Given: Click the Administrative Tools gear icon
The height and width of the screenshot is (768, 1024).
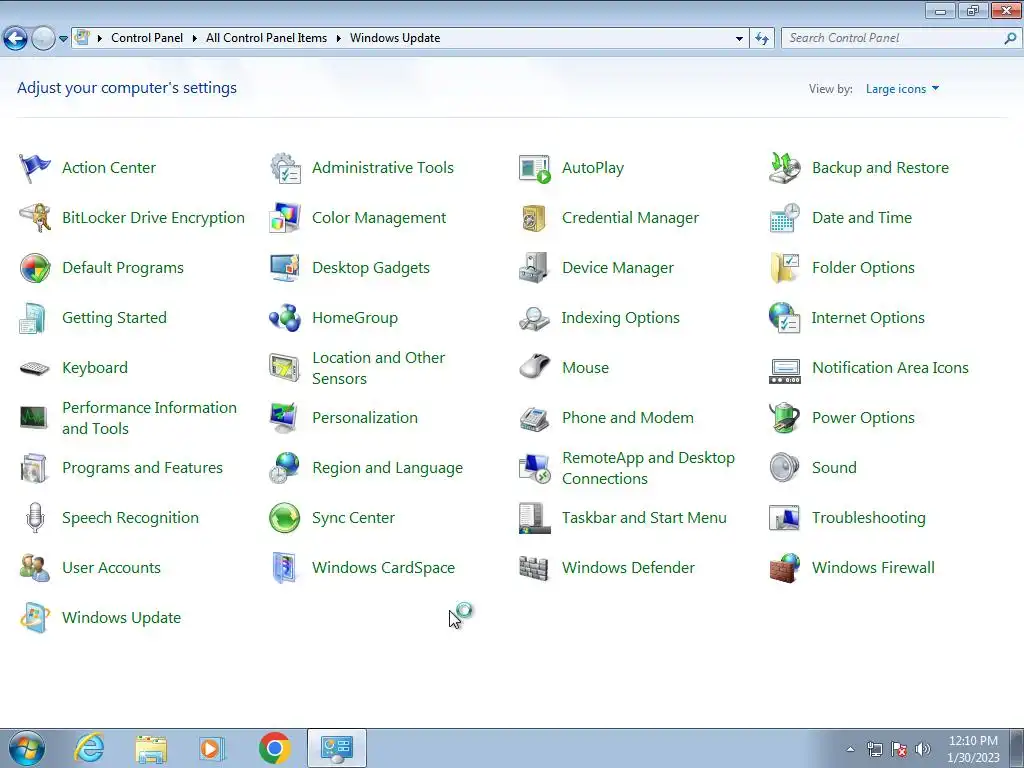Looking at the screenshot, I should click(x=285, y=168).
